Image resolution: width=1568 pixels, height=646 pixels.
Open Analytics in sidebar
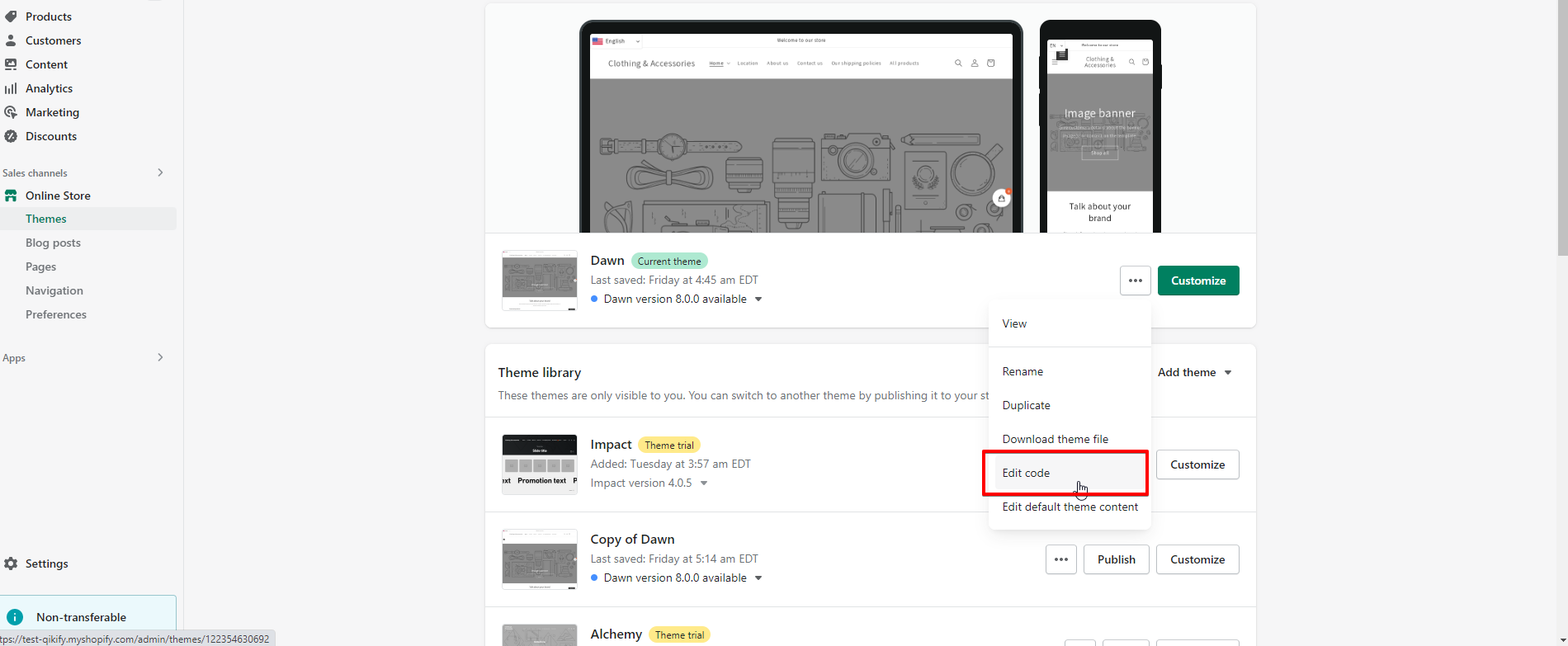coord(49,88)
